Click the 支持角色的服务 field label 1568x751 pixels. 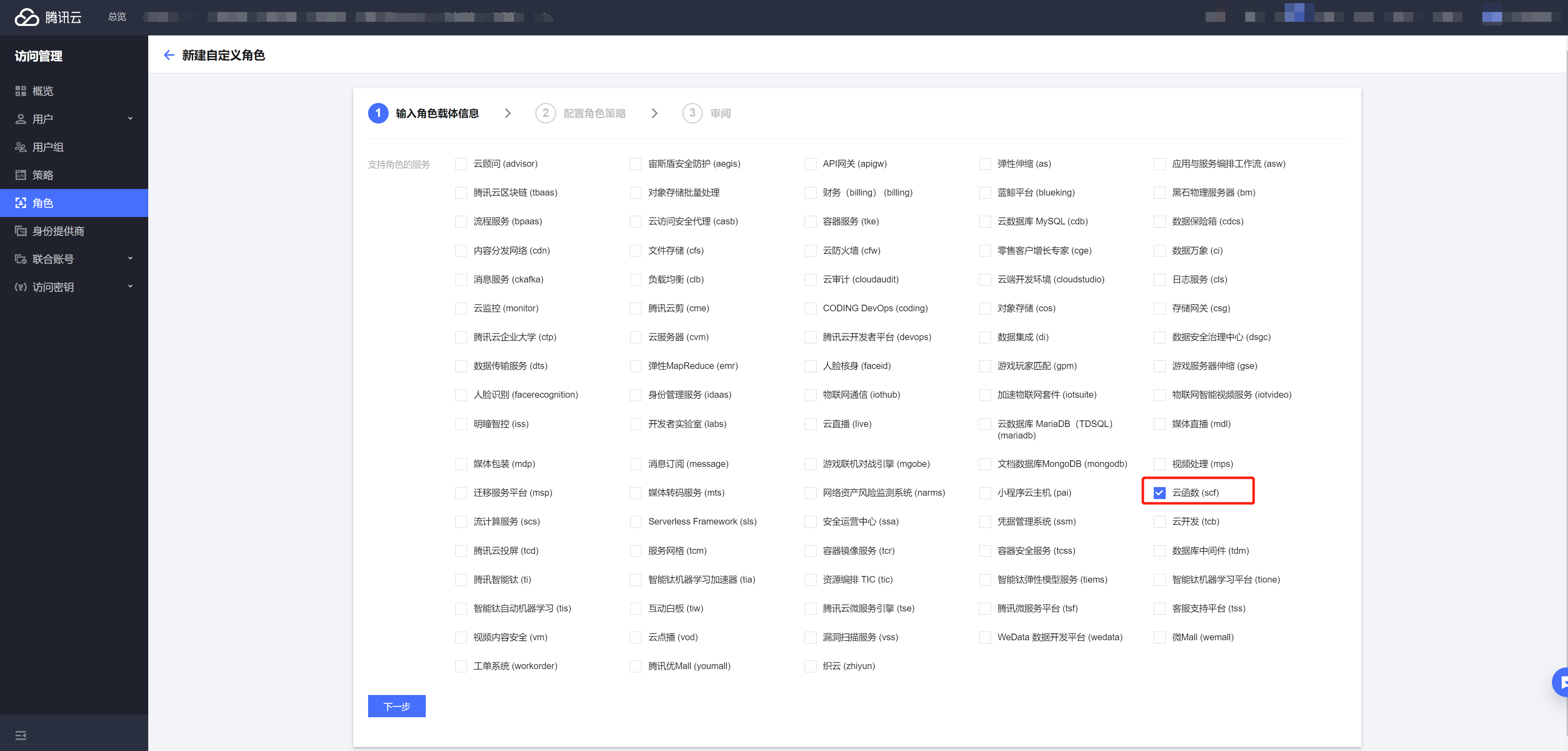[x=399, y=164]
